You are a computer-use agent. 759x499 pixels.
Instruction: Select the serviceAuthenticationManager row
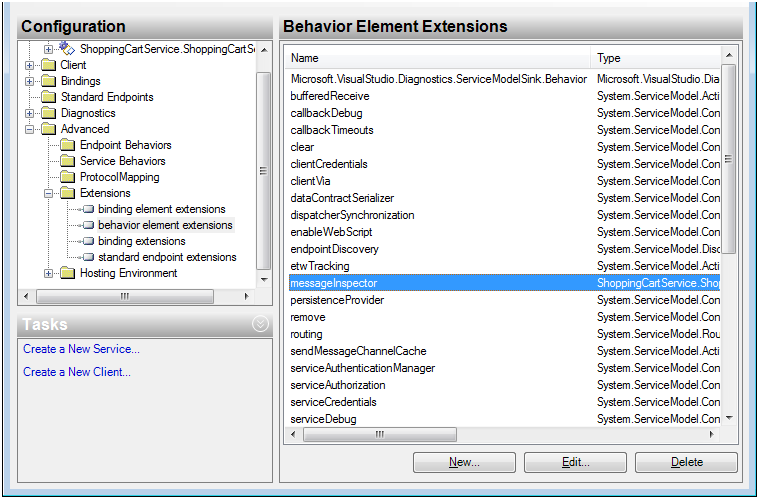click(x=504, y=368)
